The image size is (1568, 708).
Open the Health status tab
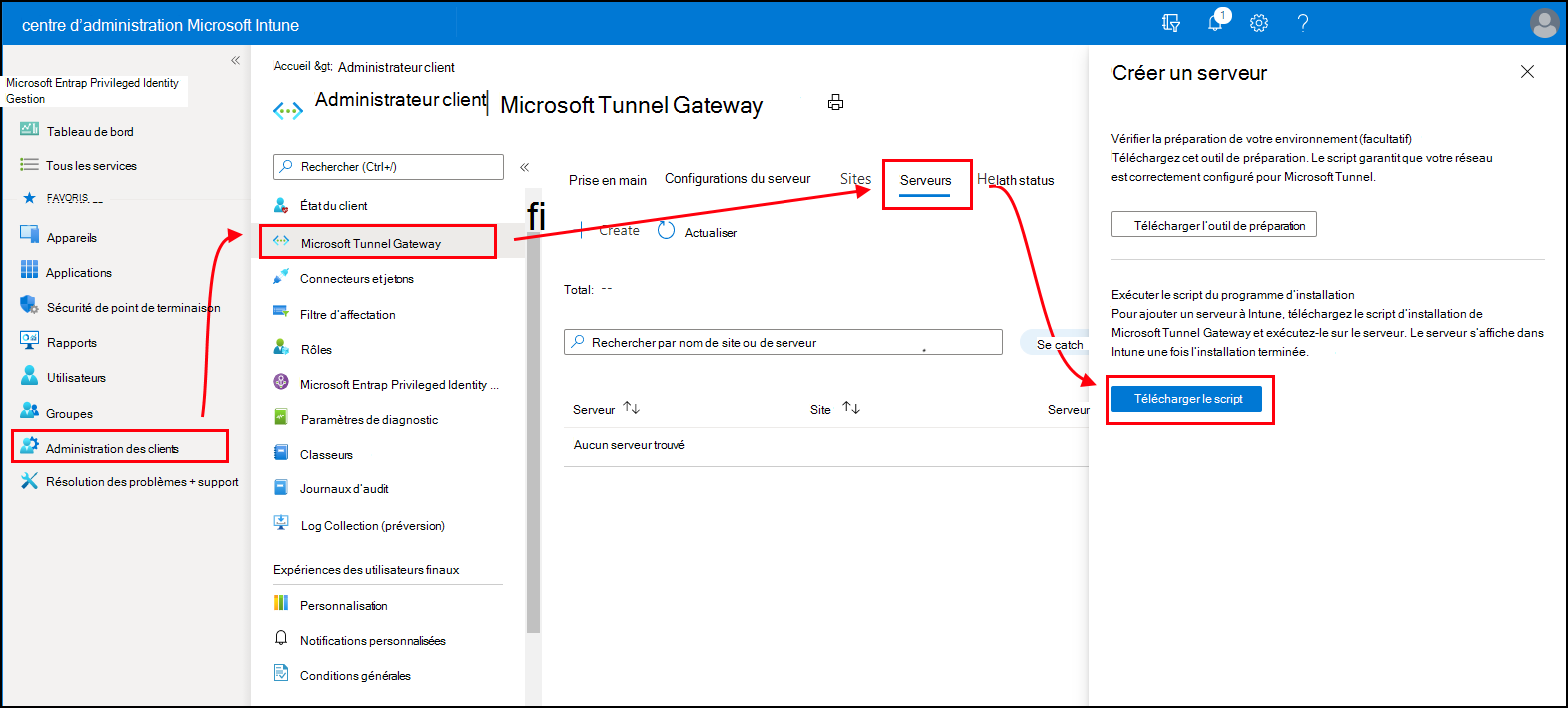click(x=1016, y=180)
